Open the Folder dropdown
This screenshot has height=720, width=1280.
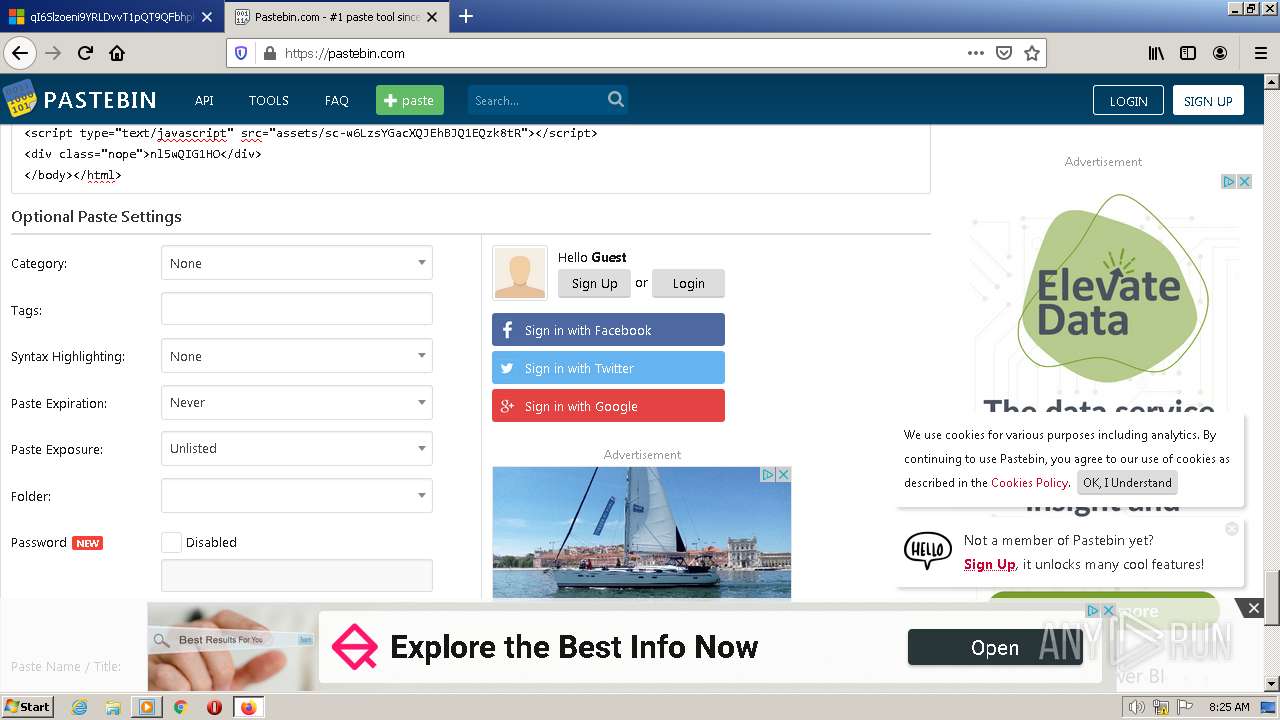[x=297, y=495]
